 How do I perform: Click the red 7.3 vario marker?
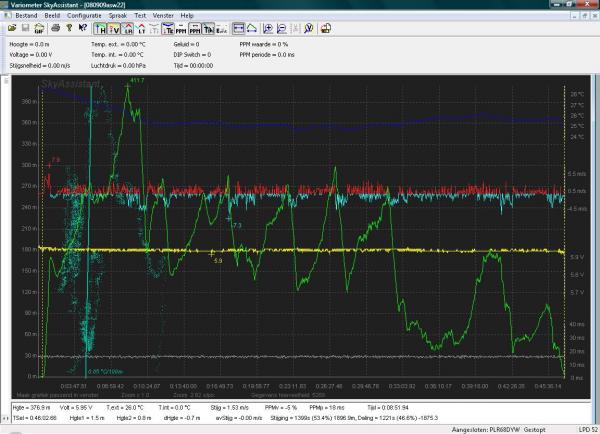pos(55,160)
